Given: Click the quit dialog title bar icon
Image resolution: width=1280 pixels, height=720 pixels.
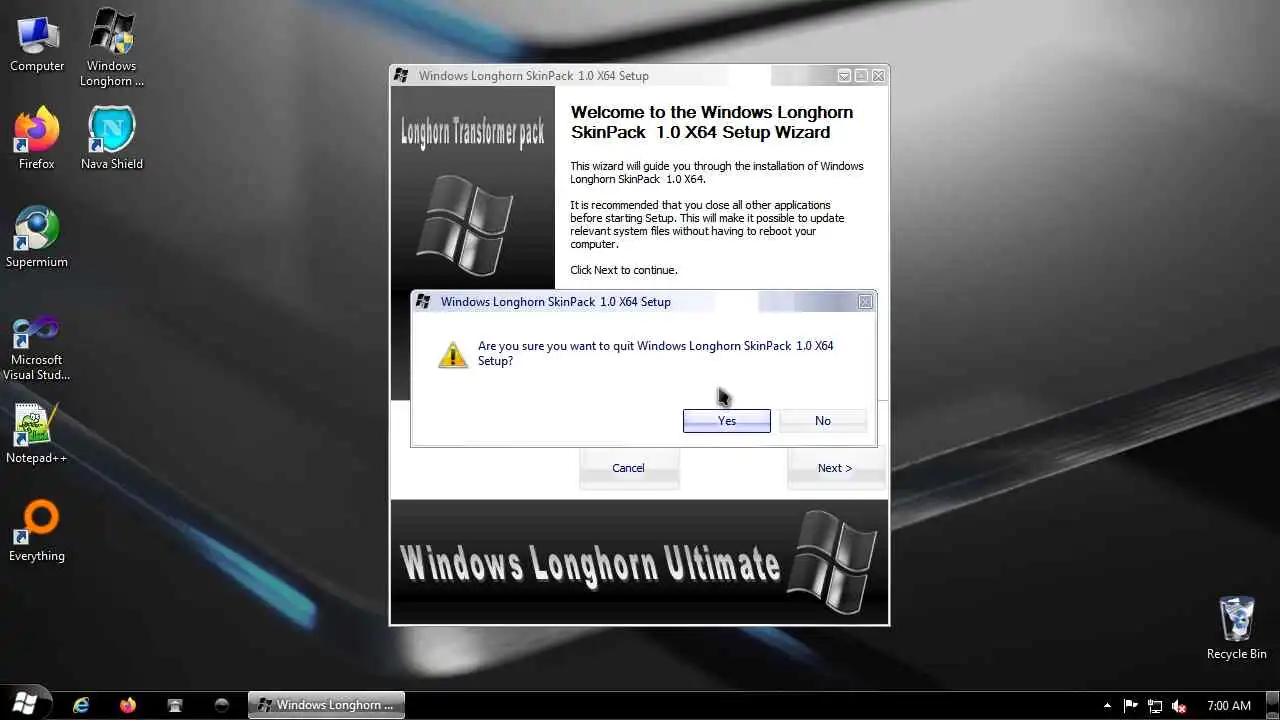Looking at the screenshot, I should point(423,302).
